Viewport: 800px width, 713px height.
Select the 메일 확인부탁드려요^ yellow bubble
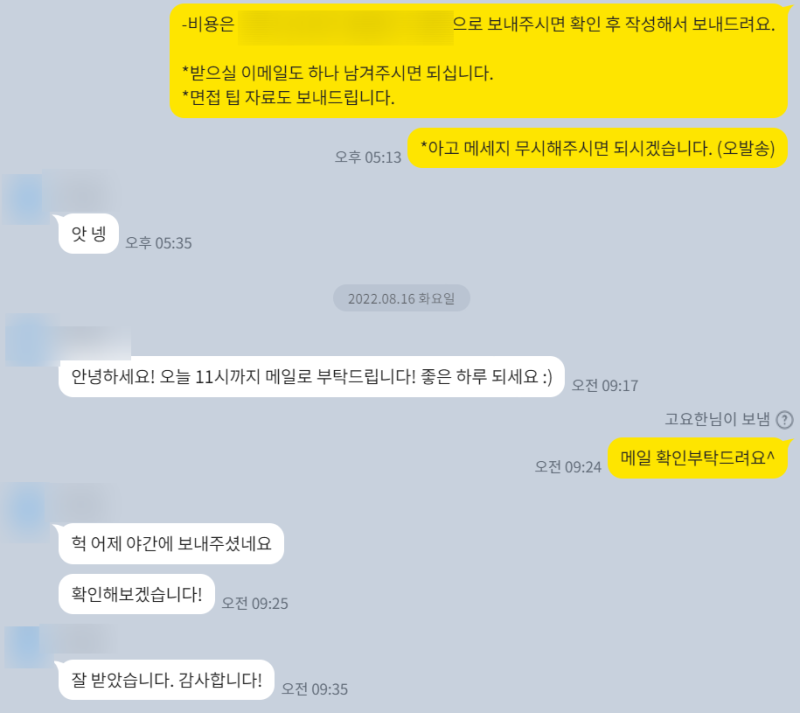tap(697, 458)
